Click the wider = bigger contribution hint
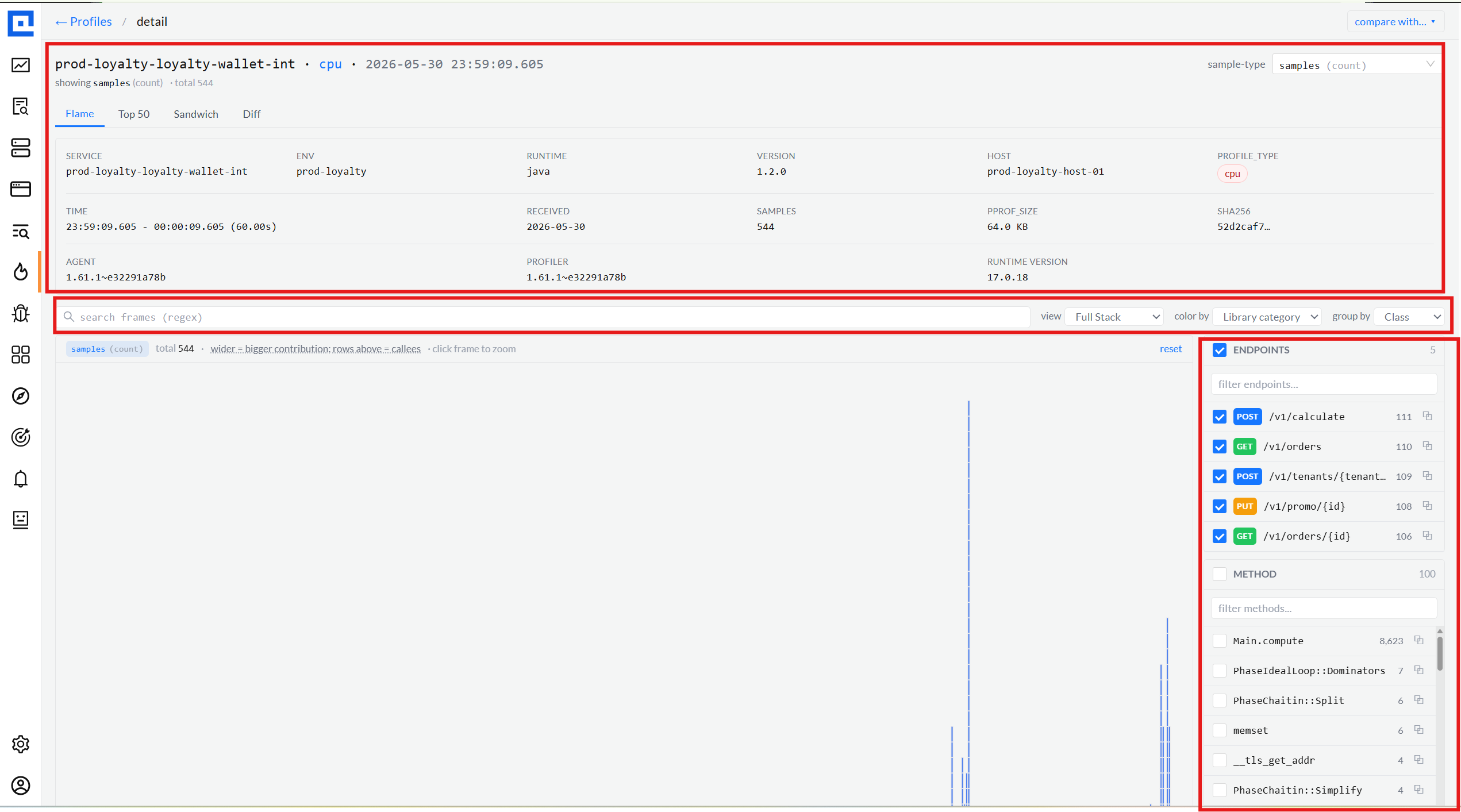This screenshot has width=1461, height=812. click(316, 349)
